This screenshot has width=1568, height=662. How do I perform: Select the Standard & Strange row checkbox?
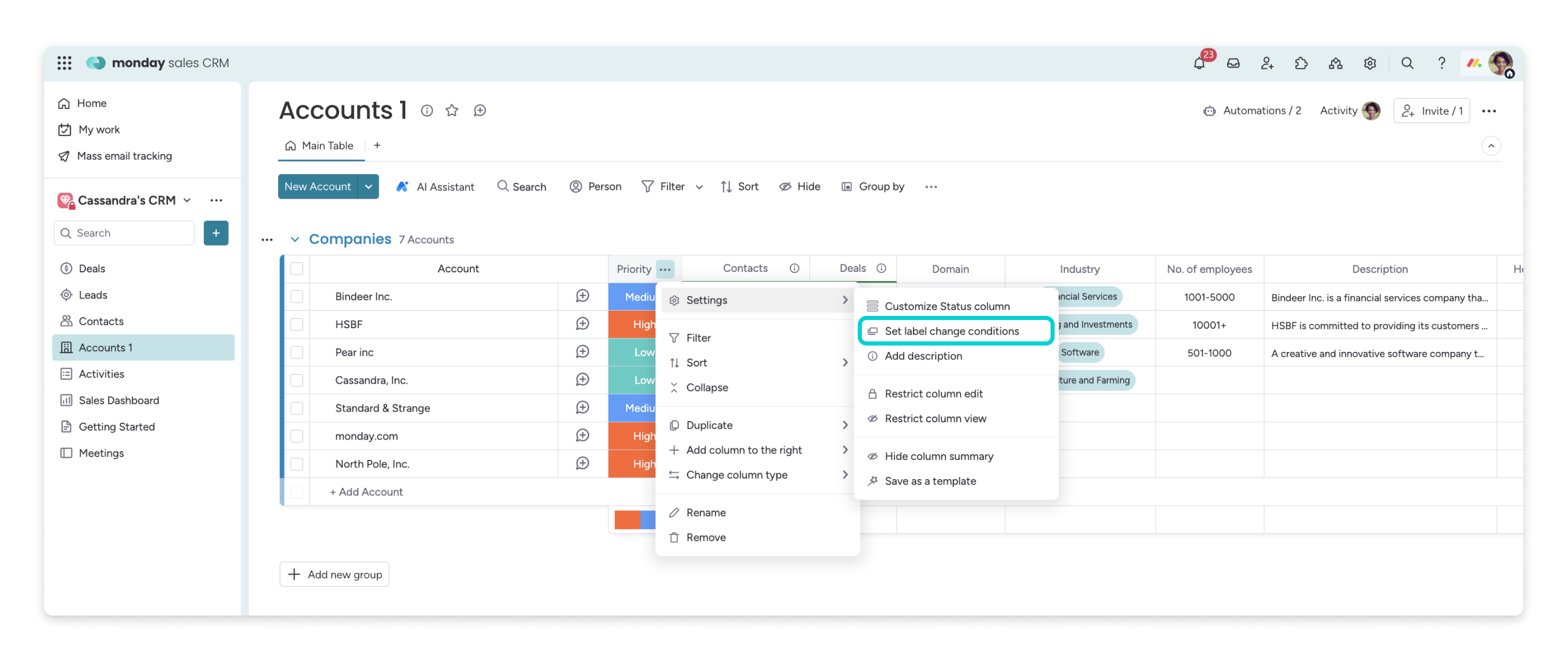[x=297, y=408]
